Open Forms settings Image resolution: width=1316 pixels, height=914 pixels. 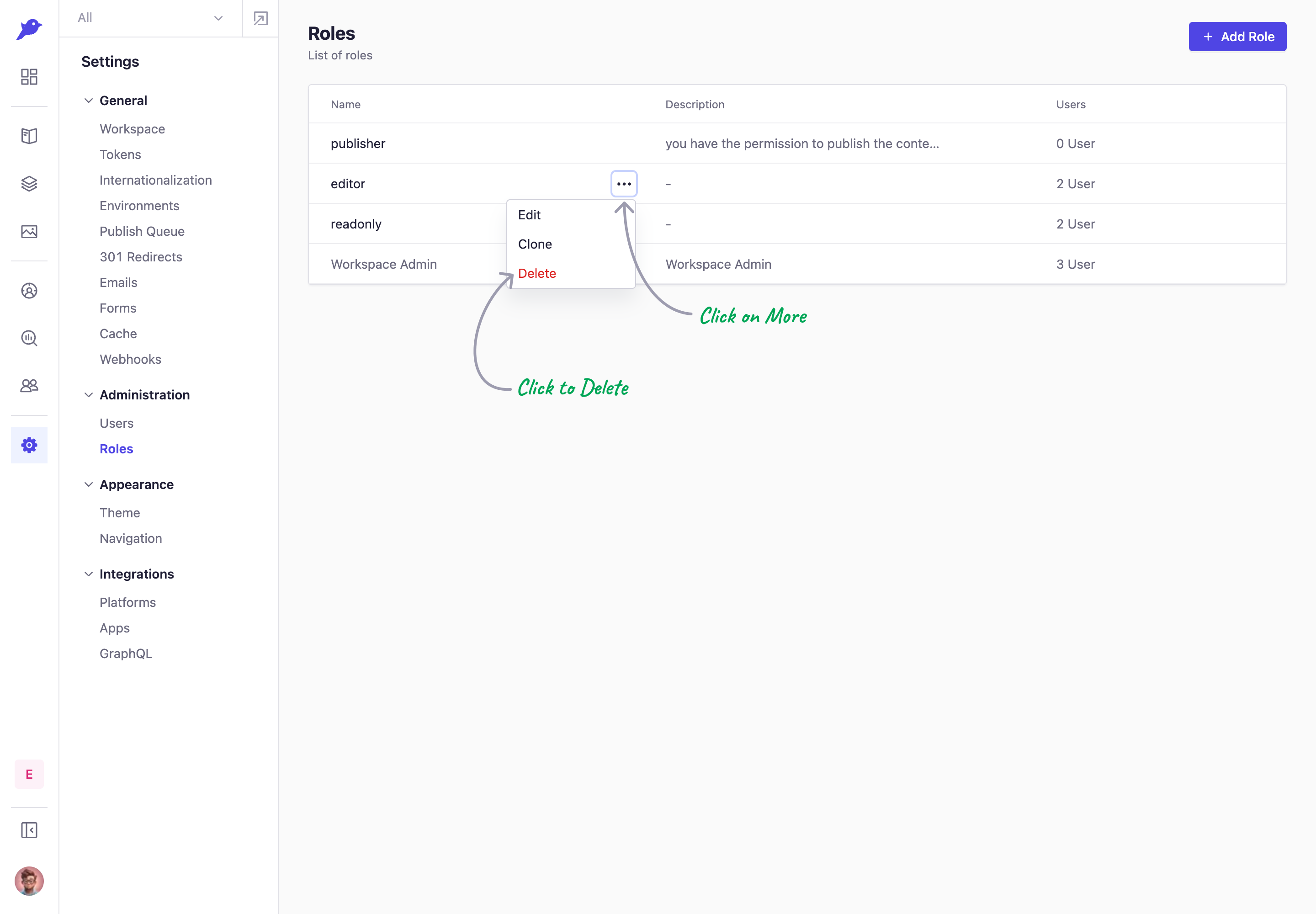[x=118, y=308]
